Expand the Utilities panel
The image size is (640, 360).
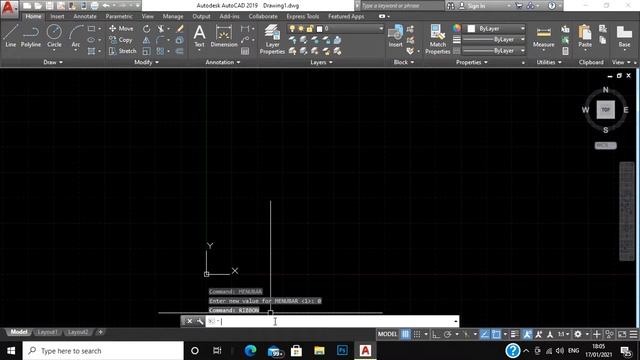(549, 62)
